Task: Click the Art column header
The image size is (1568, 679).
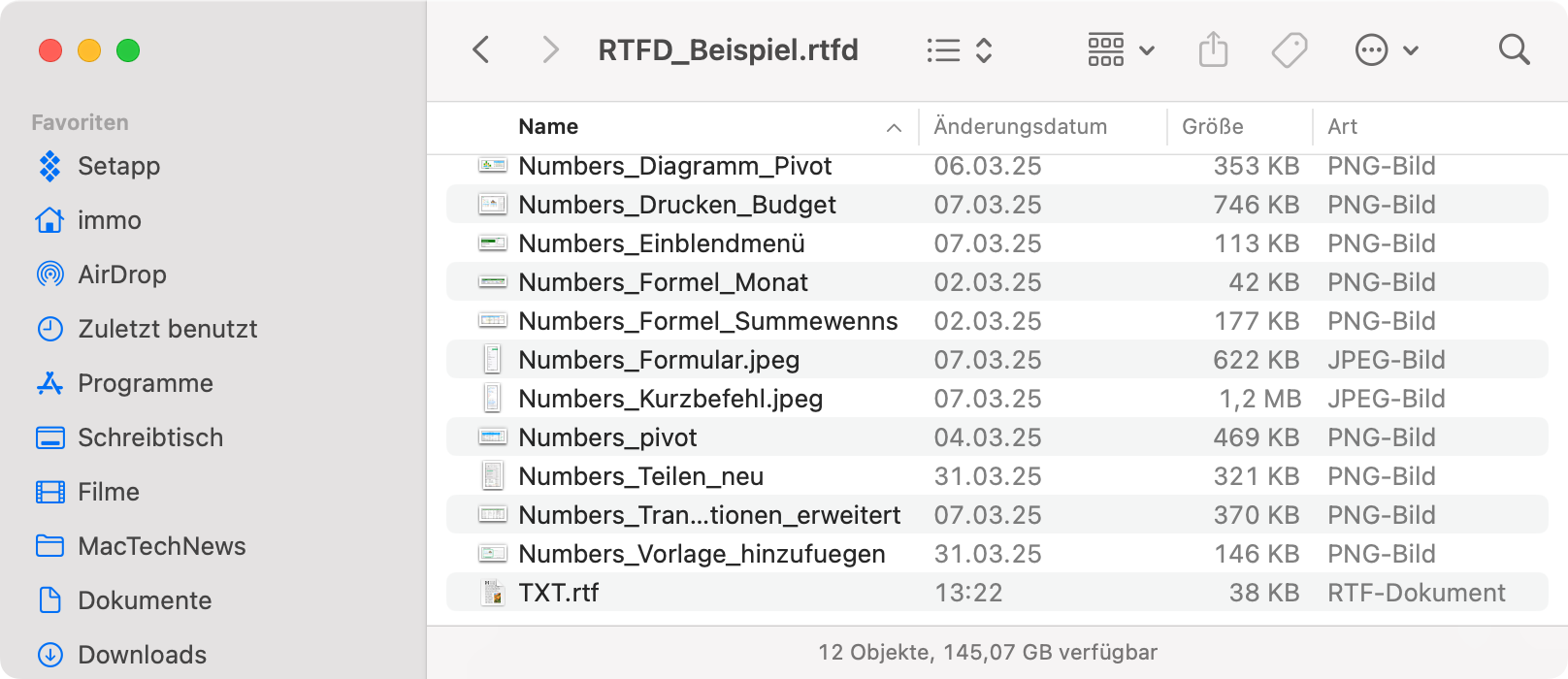Action: (x=1342, y=127)
